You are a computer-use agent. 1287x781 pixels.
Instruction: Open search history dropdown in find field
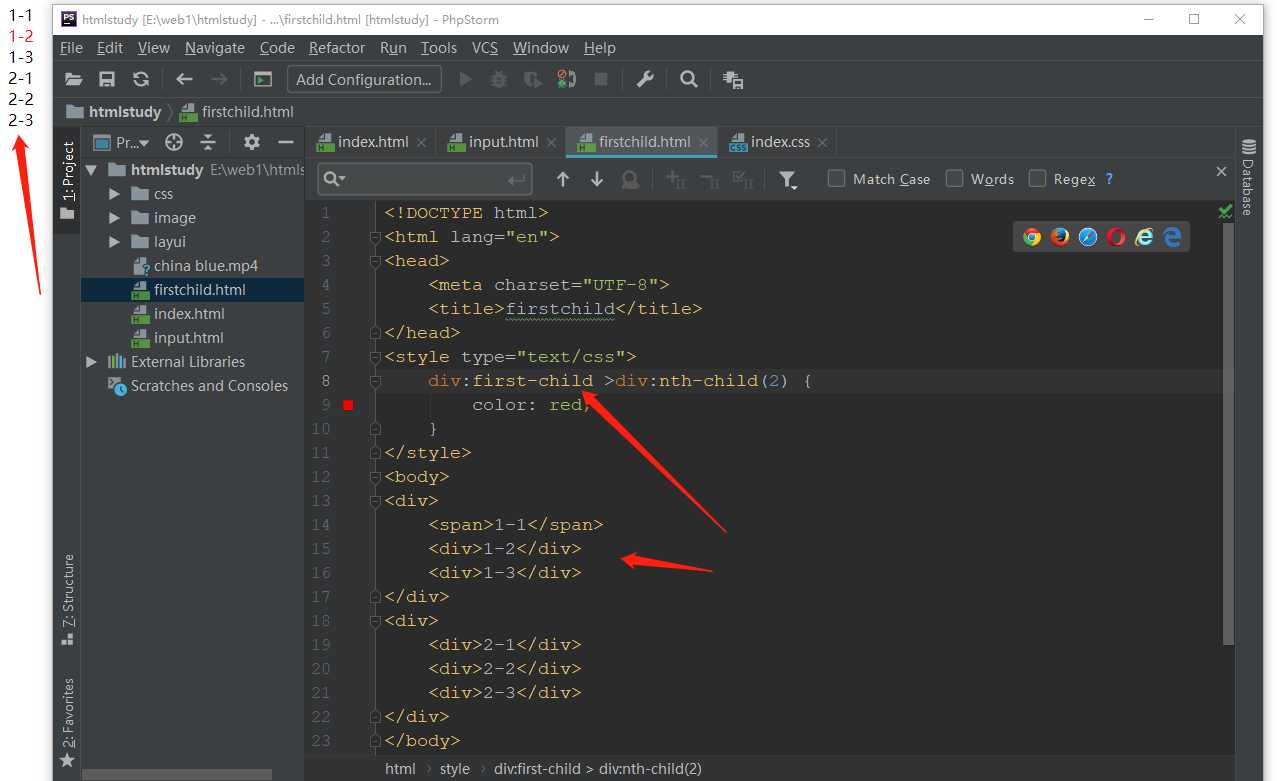(334, 179)
